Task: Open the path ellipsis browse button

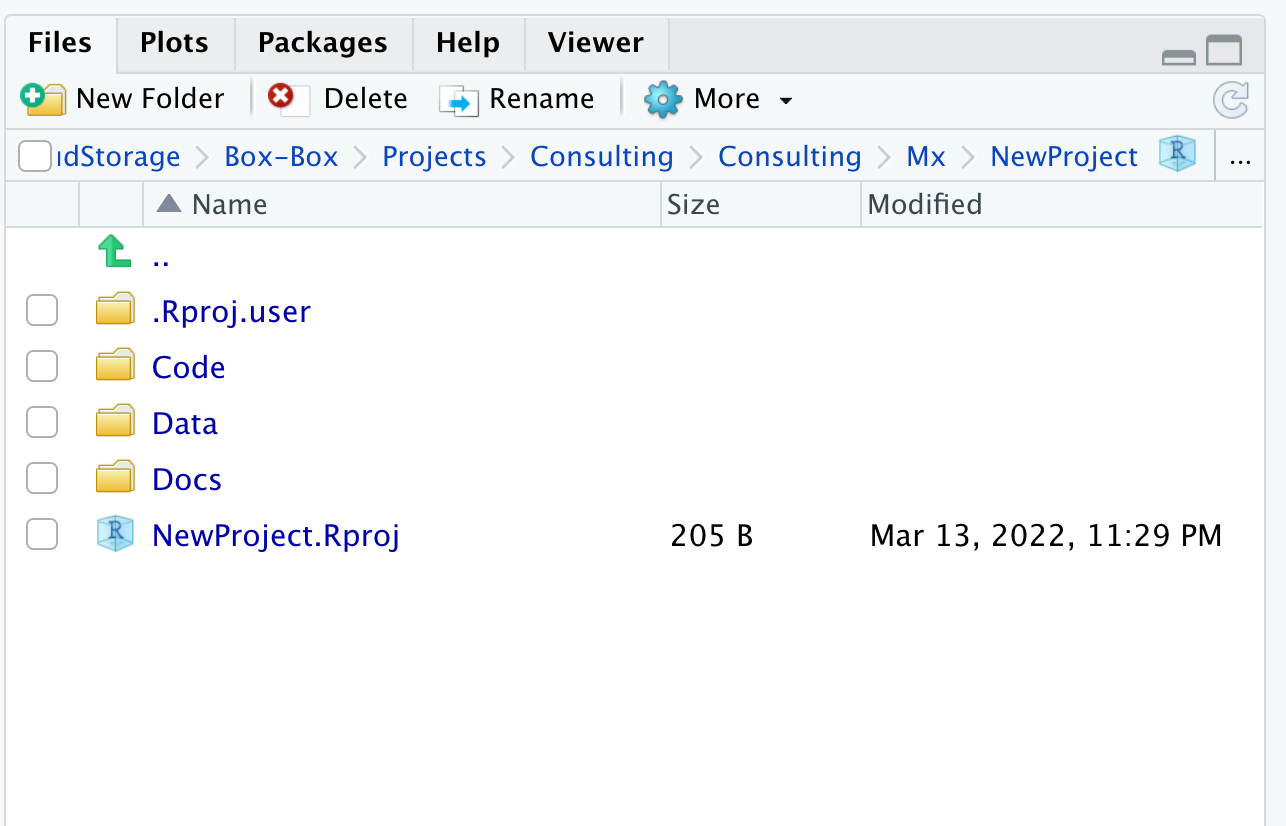Action: (1240, 158)
